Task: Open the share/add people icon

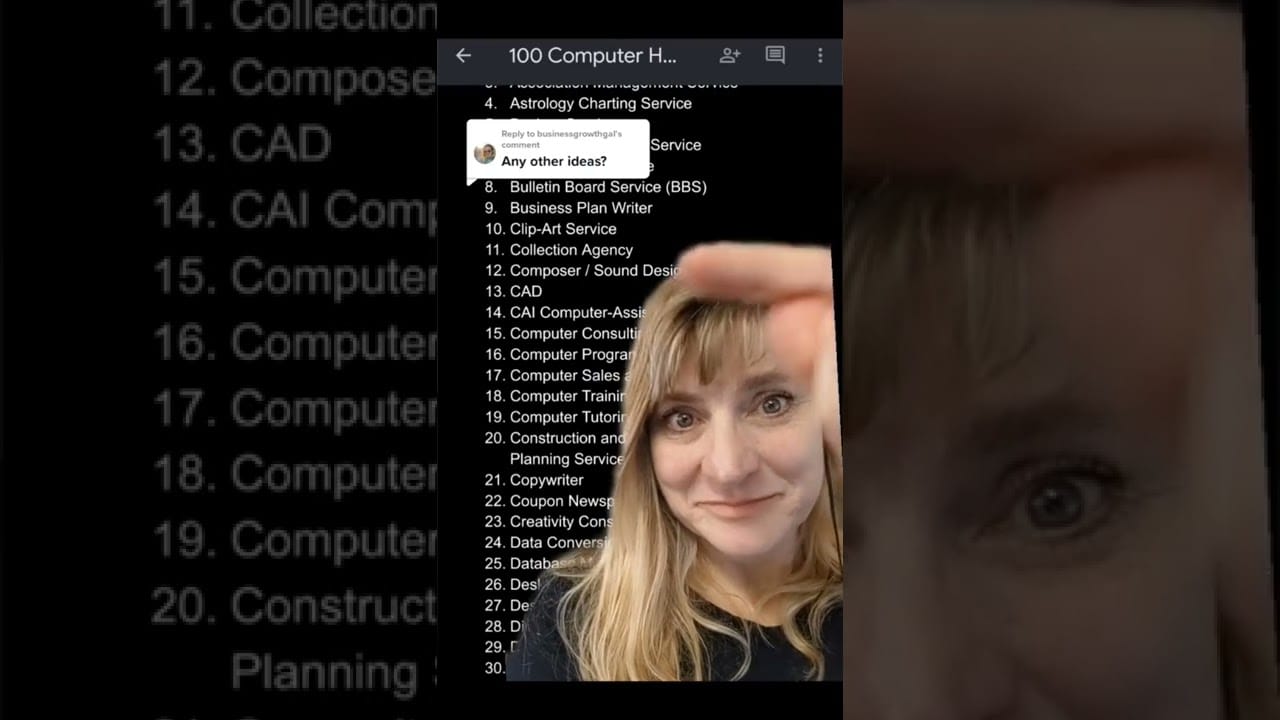Action: (730, 56)
